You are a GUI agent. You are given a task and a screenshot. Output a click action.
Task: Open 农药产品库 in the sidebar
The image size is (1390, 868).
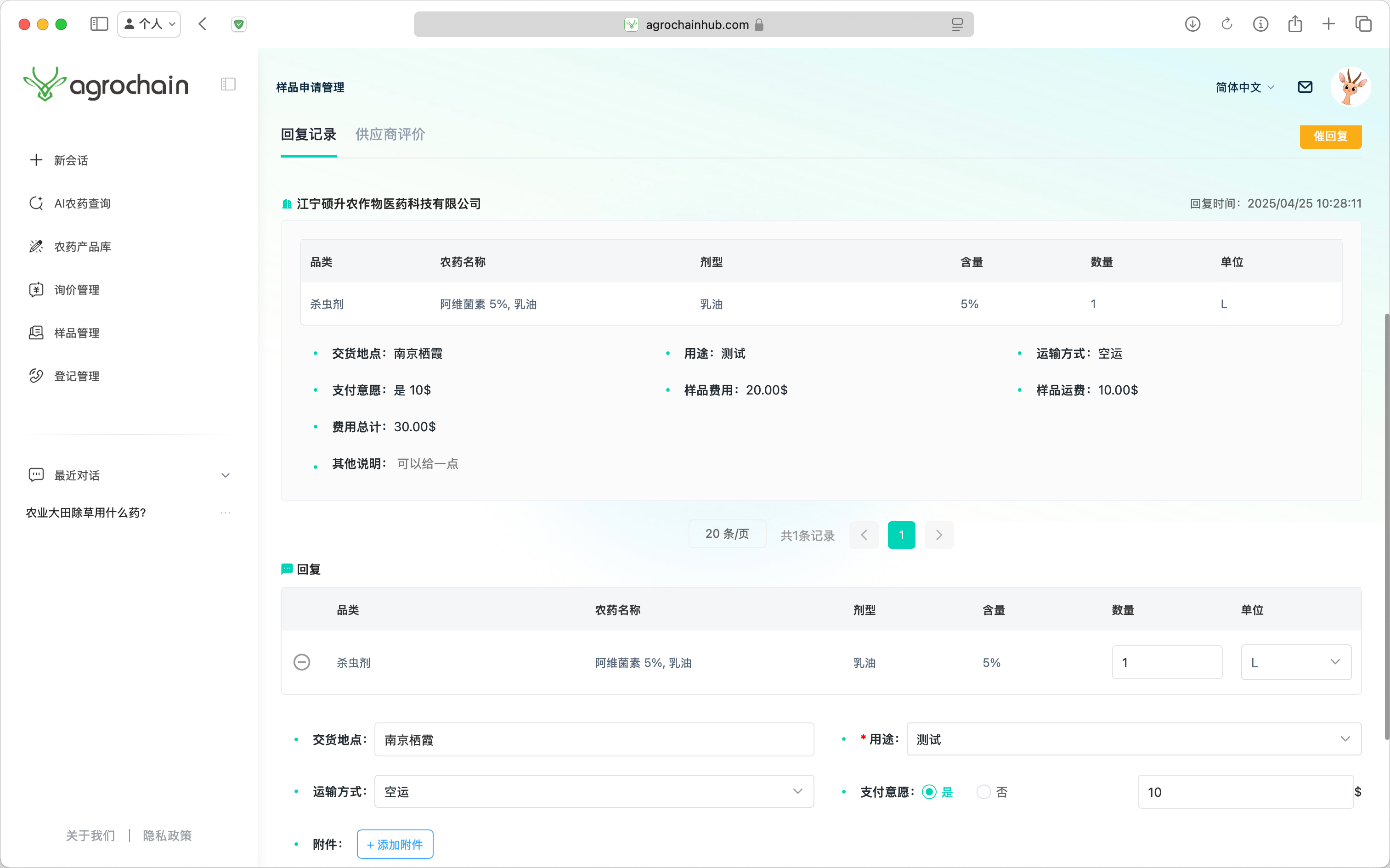[82, 246]
